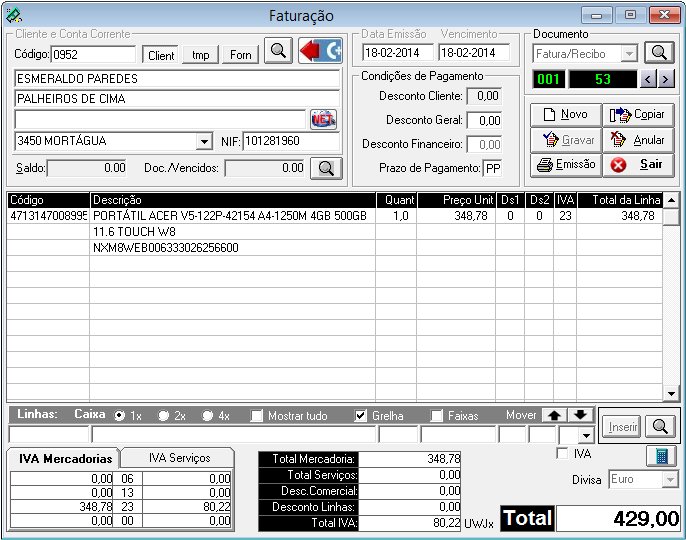Image resolution: width=686 pixels, height=540 pixels.
Task: Click the magnifier beside Doc./Vencidos field
Action: click(325, 168)
